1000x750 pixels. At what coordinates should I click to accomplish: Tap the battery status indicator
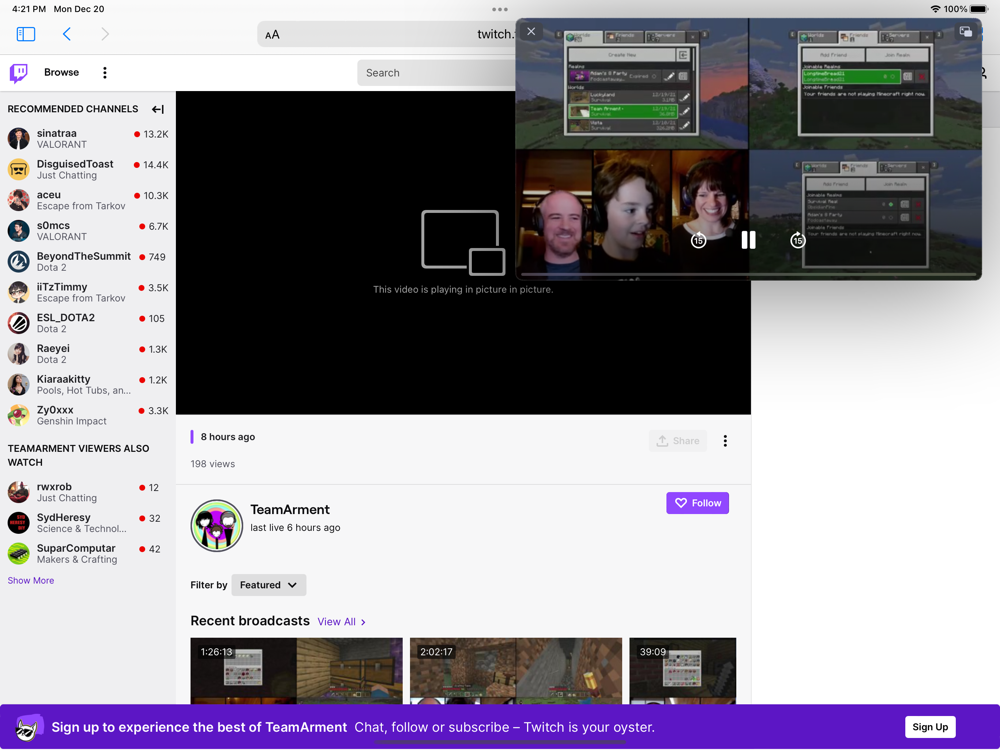click(x=979, y=9)
